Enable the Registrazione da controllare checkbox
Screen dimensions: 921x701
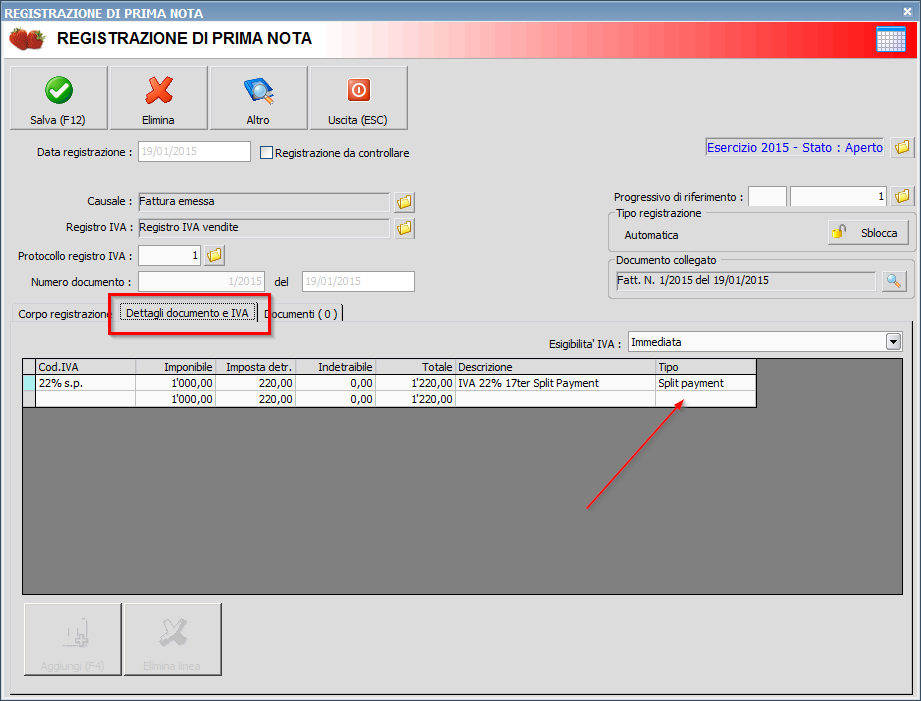point(266,152)
